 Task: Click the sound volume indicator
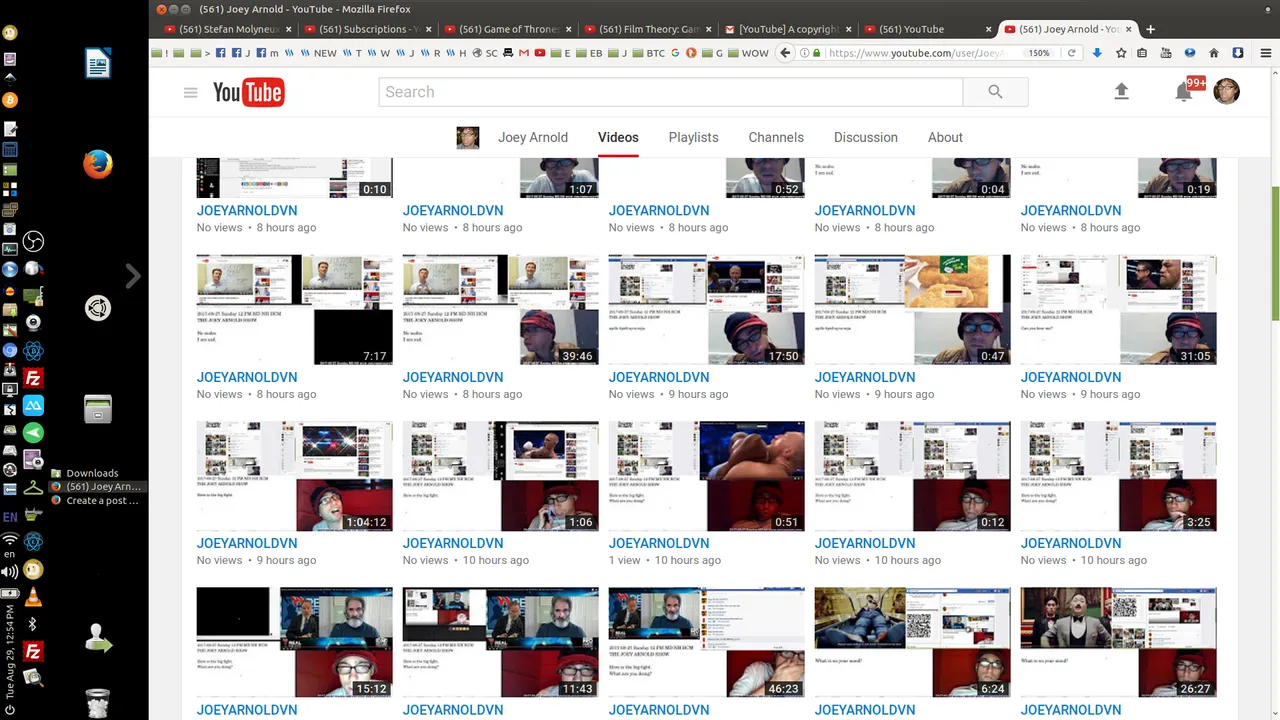[10, 572]
